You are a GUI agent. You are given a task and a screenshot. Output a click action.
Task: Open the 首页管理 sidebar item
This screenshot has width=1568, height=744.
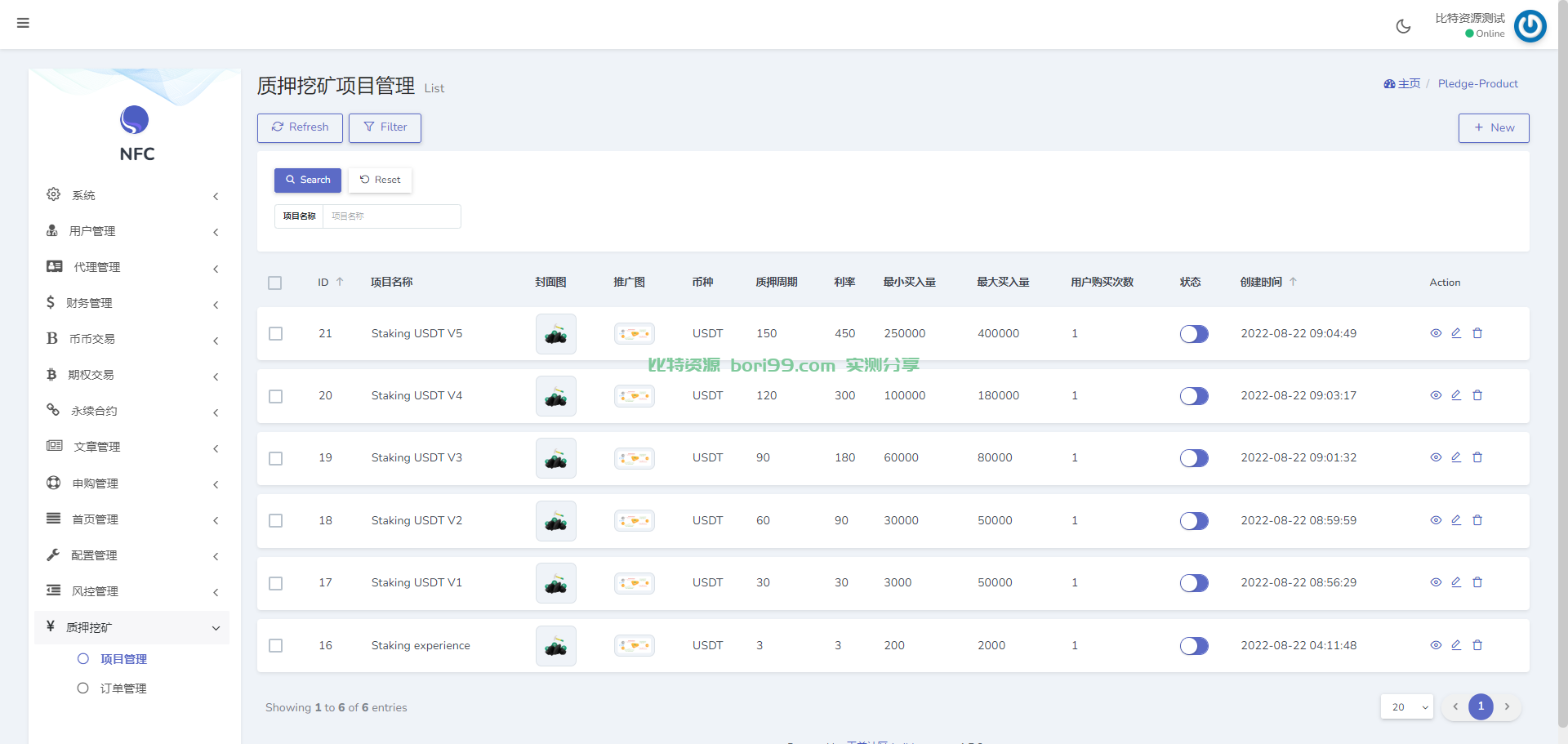pos(132,519)
